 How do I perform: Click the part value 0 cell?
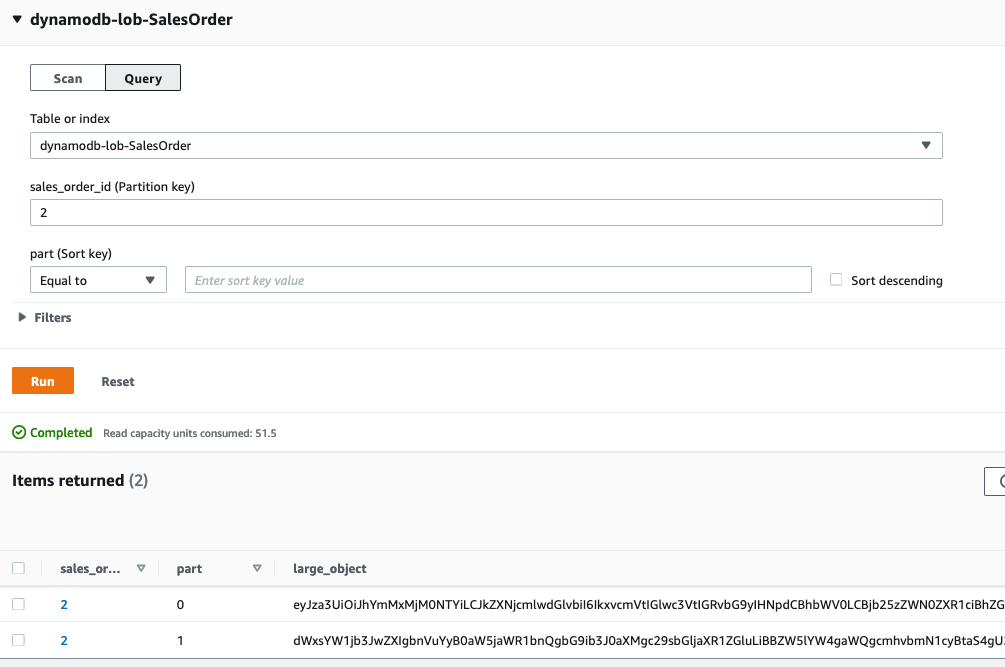tap(180, 604)
